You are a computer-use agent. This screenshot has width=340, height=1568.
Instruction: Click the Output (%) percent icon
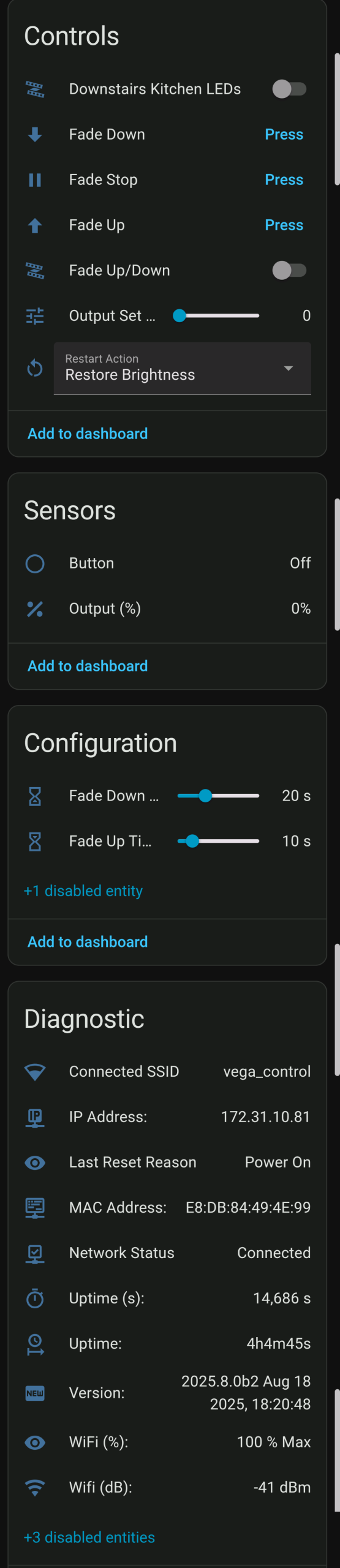(35, 609)
